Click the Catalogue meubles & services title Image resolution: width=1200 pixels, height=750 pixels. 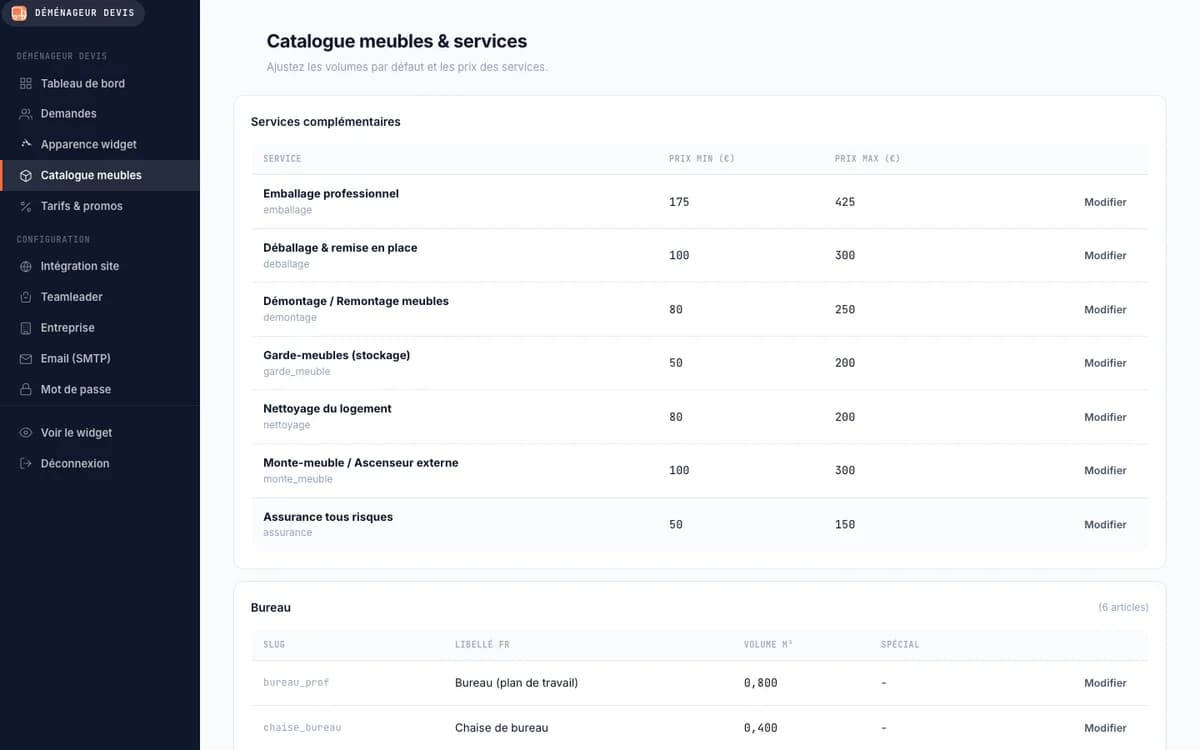pos(397,41)
